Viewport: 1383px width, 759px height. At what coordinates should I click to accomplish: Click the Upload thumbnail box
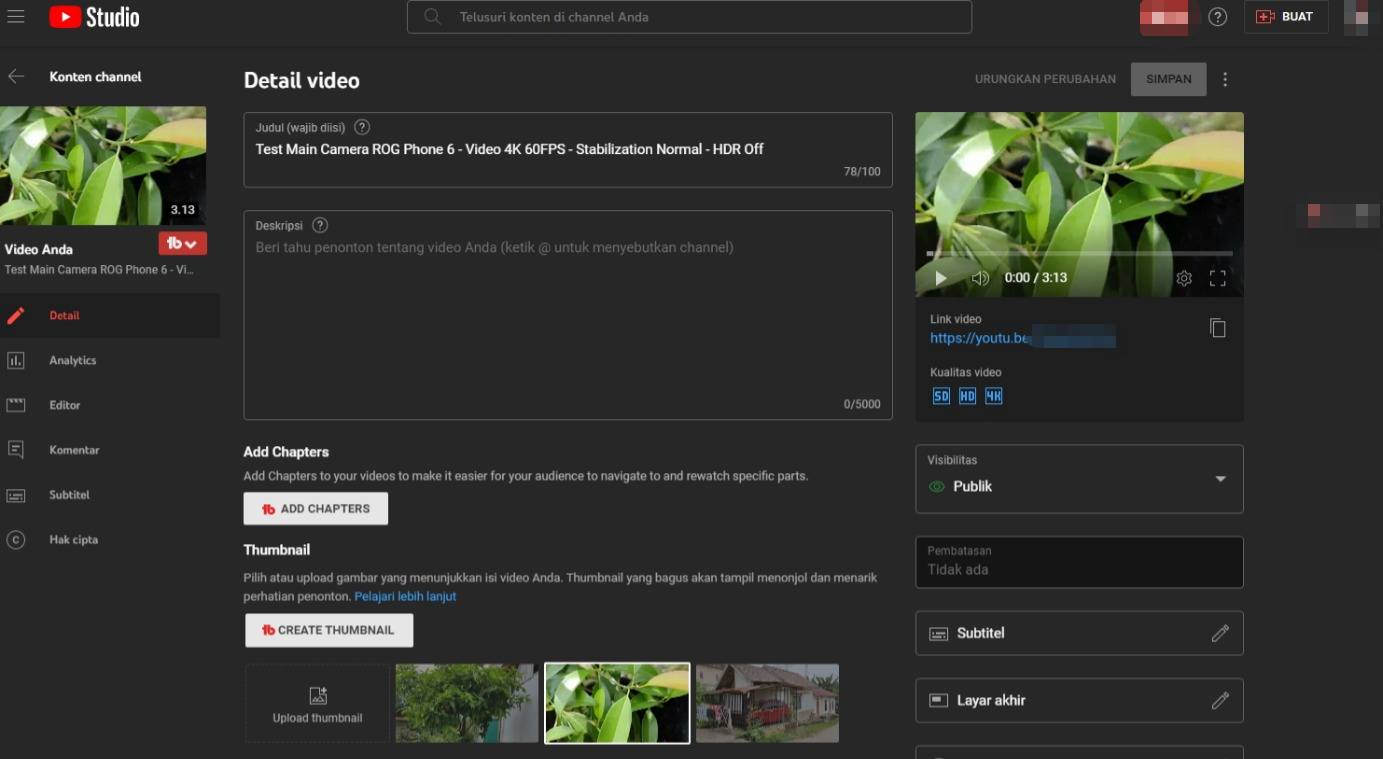click(317, 703)
